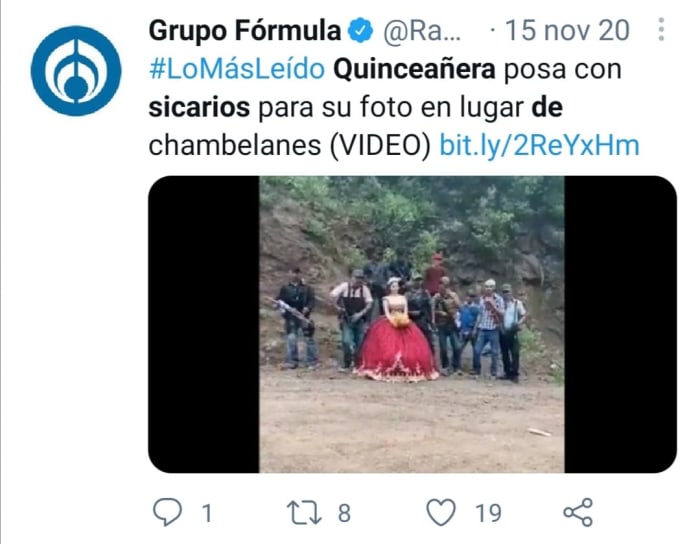
Task: Click the @Ra... username handle
Action: click(x=422, y=31)
